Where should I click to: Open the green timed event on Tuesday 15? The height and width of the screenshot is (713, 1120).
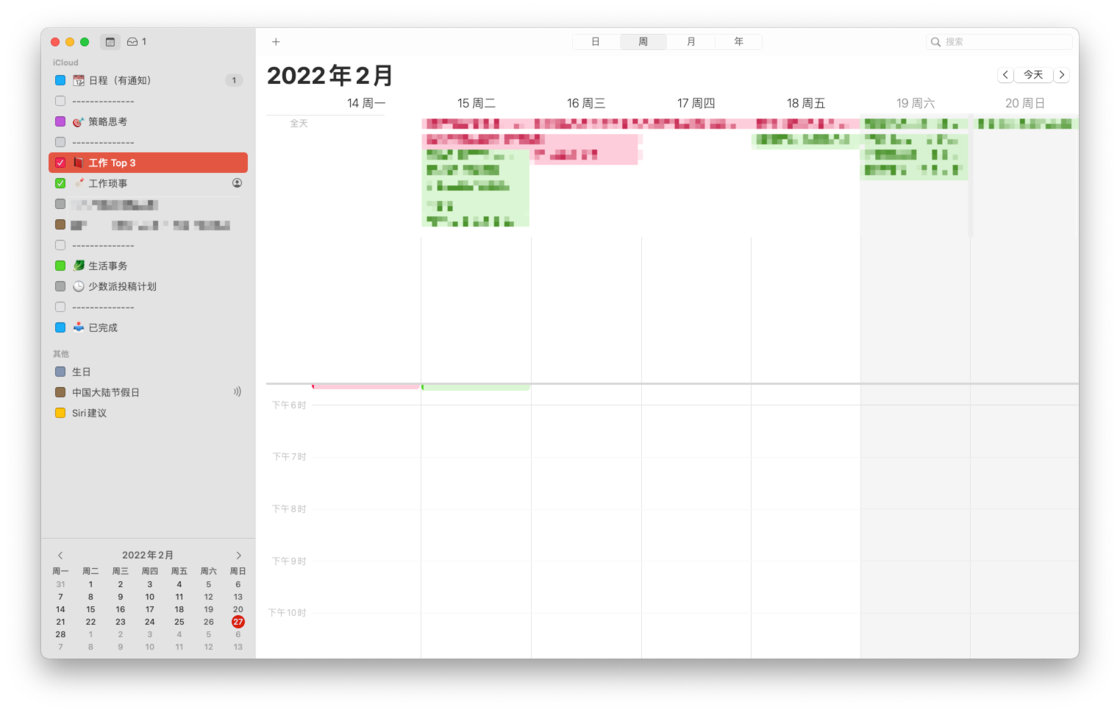[476, 387]
